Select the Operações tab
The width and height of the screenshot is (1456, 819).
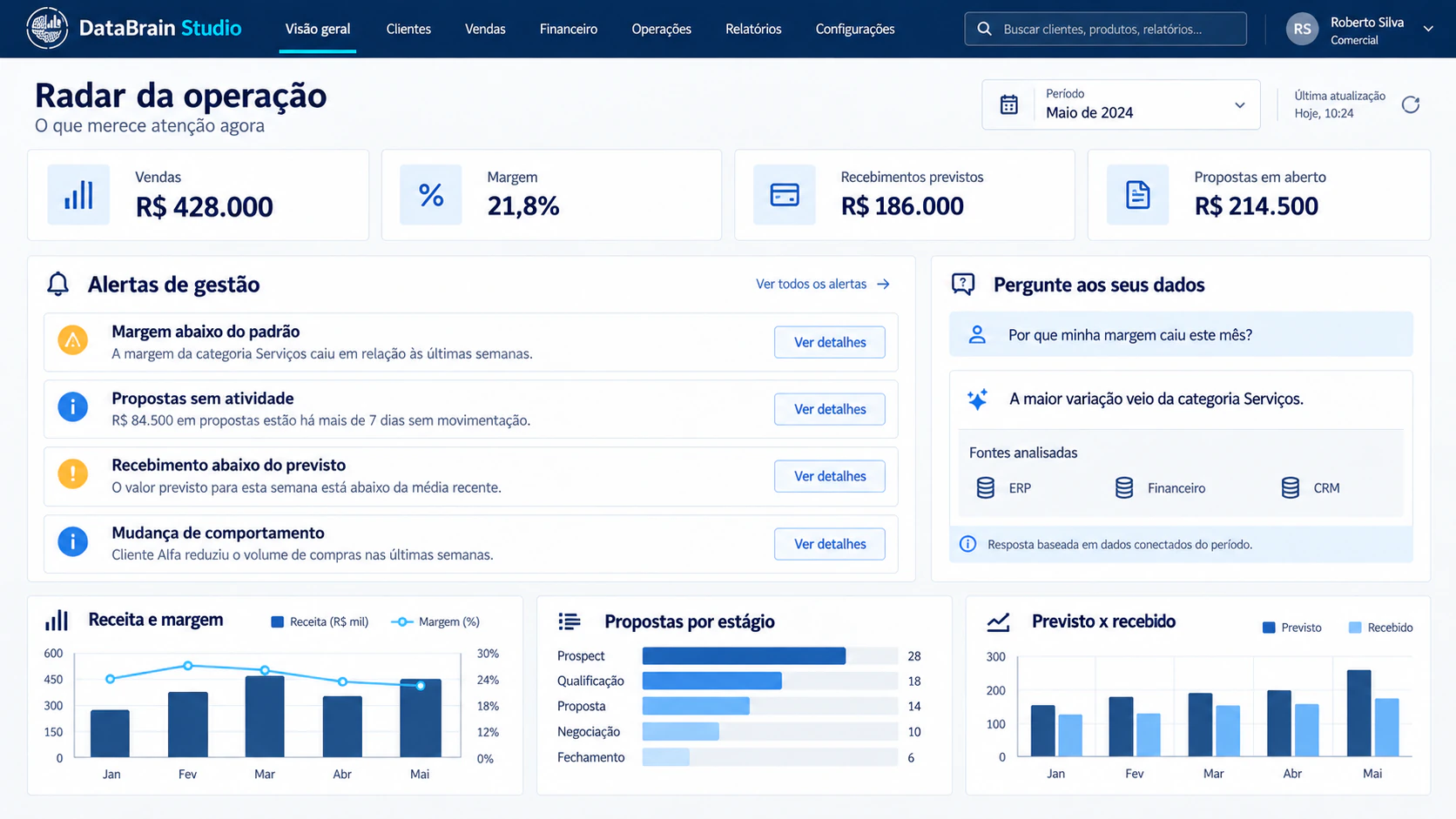tap(662, 29)
